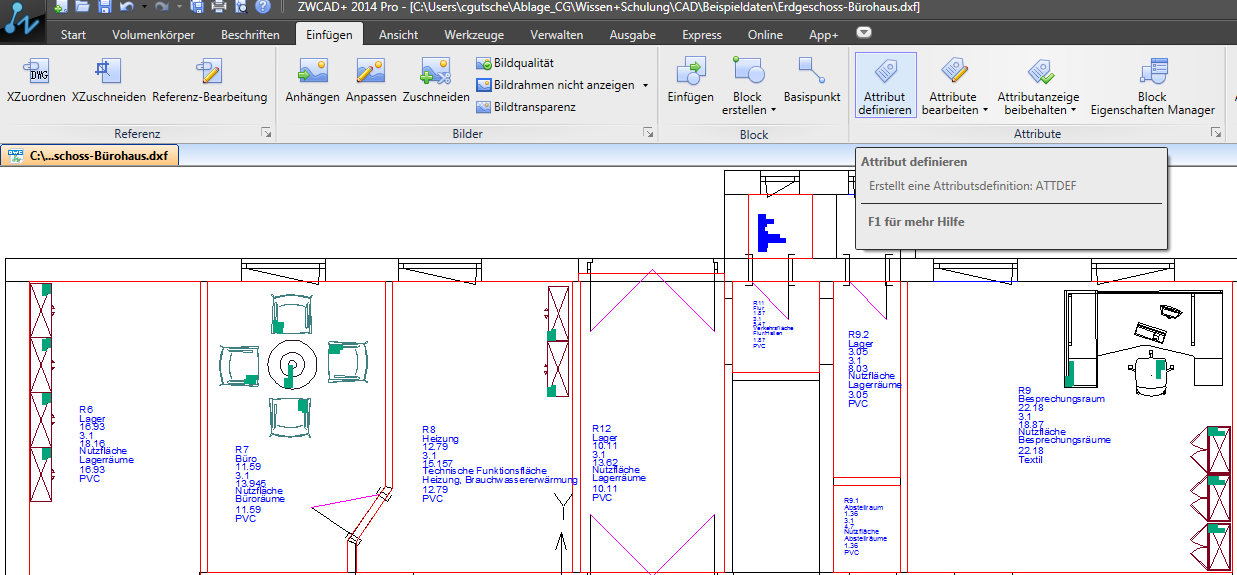Click the save icon in quick access toolbar
This screenshot has height=575, width=1237.
coord(105,8)
